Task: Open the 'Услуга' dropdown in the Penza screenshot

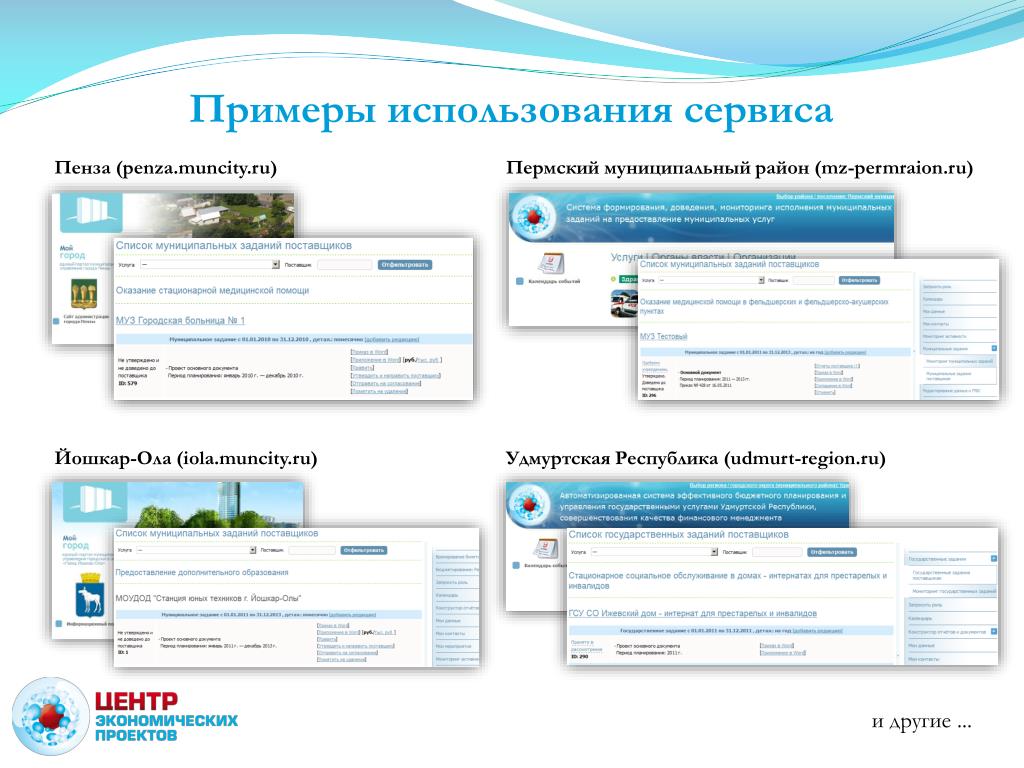Action: pos(210,264)
